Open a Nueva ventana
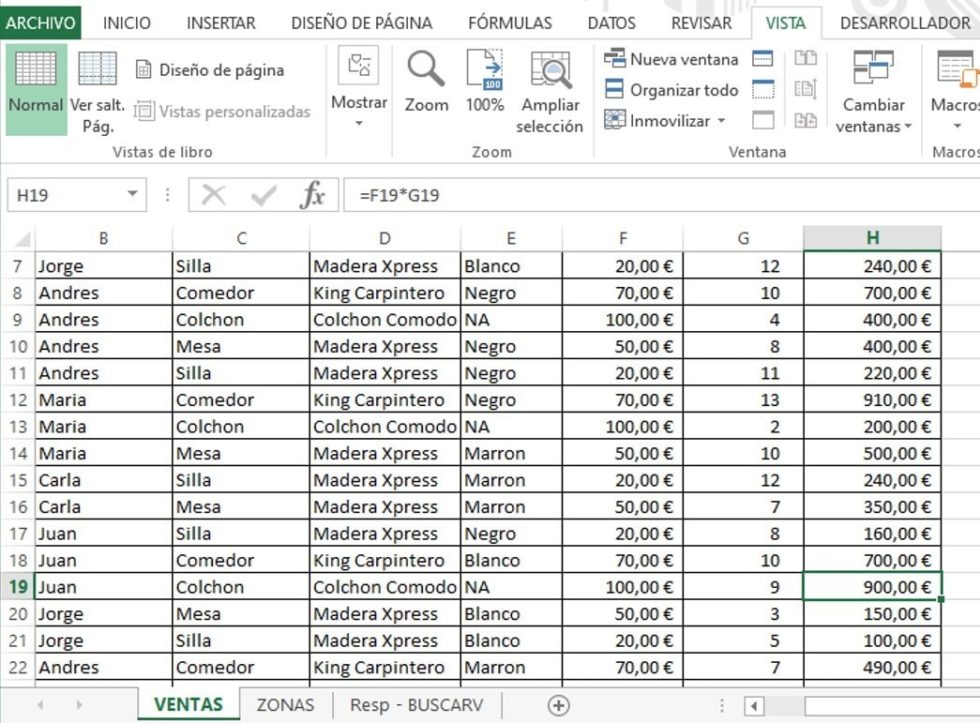This screenshot has width=980, height=723. click(672, 59)
